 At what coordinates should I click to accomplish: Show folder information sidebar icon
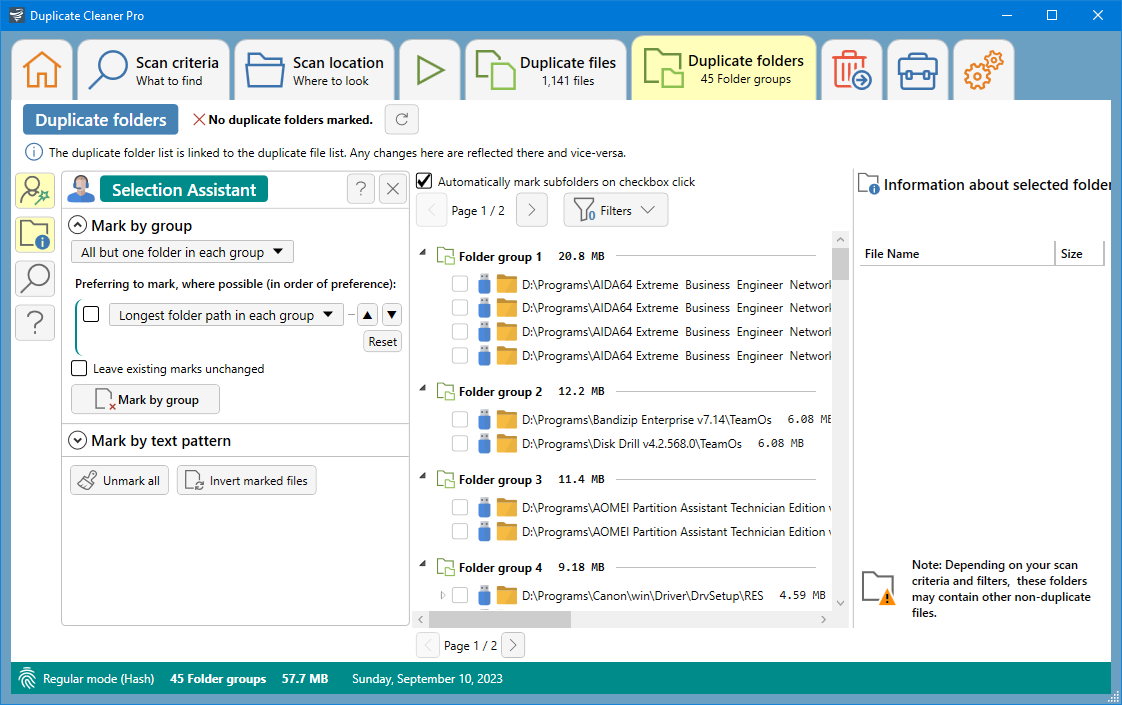(x=35, y=235)
